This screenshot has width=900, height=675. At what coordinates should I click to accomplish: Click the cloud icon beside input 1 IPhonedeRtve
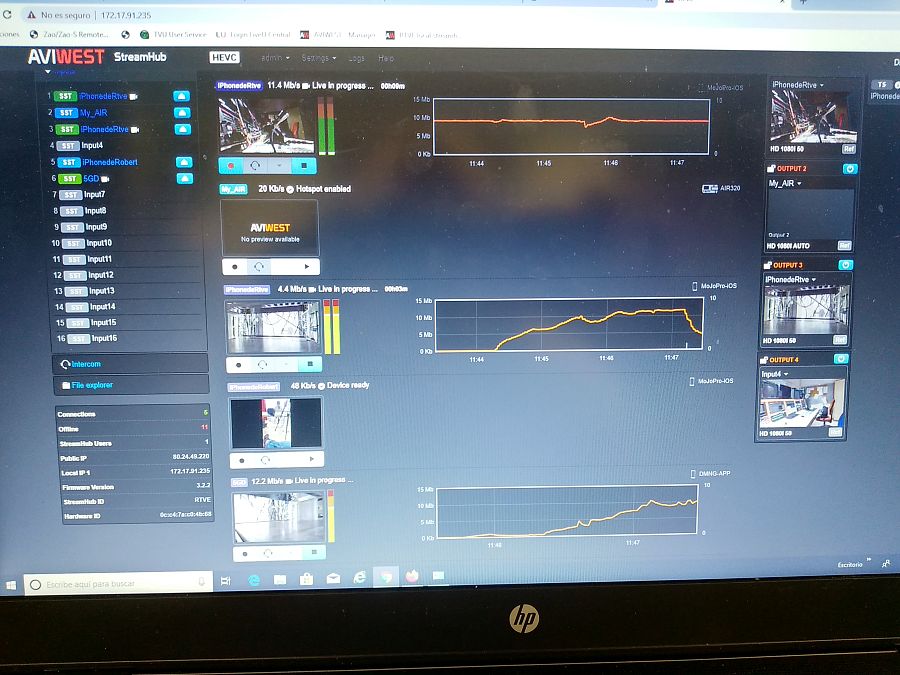pos(182,96)
